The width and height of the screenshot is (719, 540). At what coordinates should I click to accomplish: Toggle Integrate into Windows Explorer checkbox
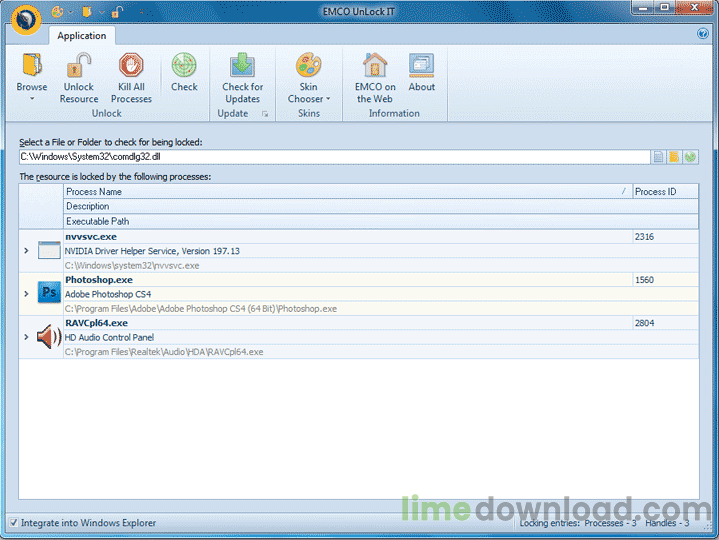[x=13, y=523]
